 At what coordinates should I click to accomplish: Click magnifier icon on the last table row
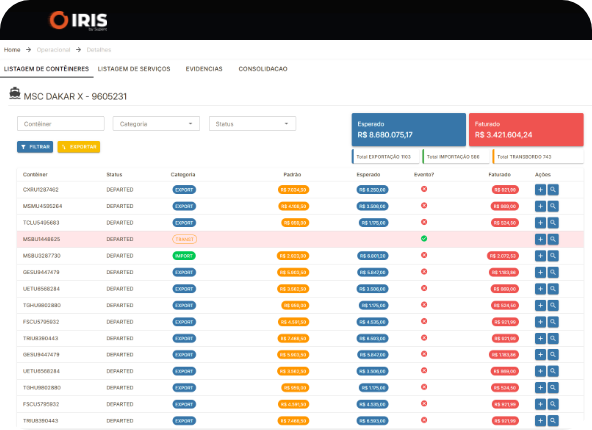coord(553,421)
